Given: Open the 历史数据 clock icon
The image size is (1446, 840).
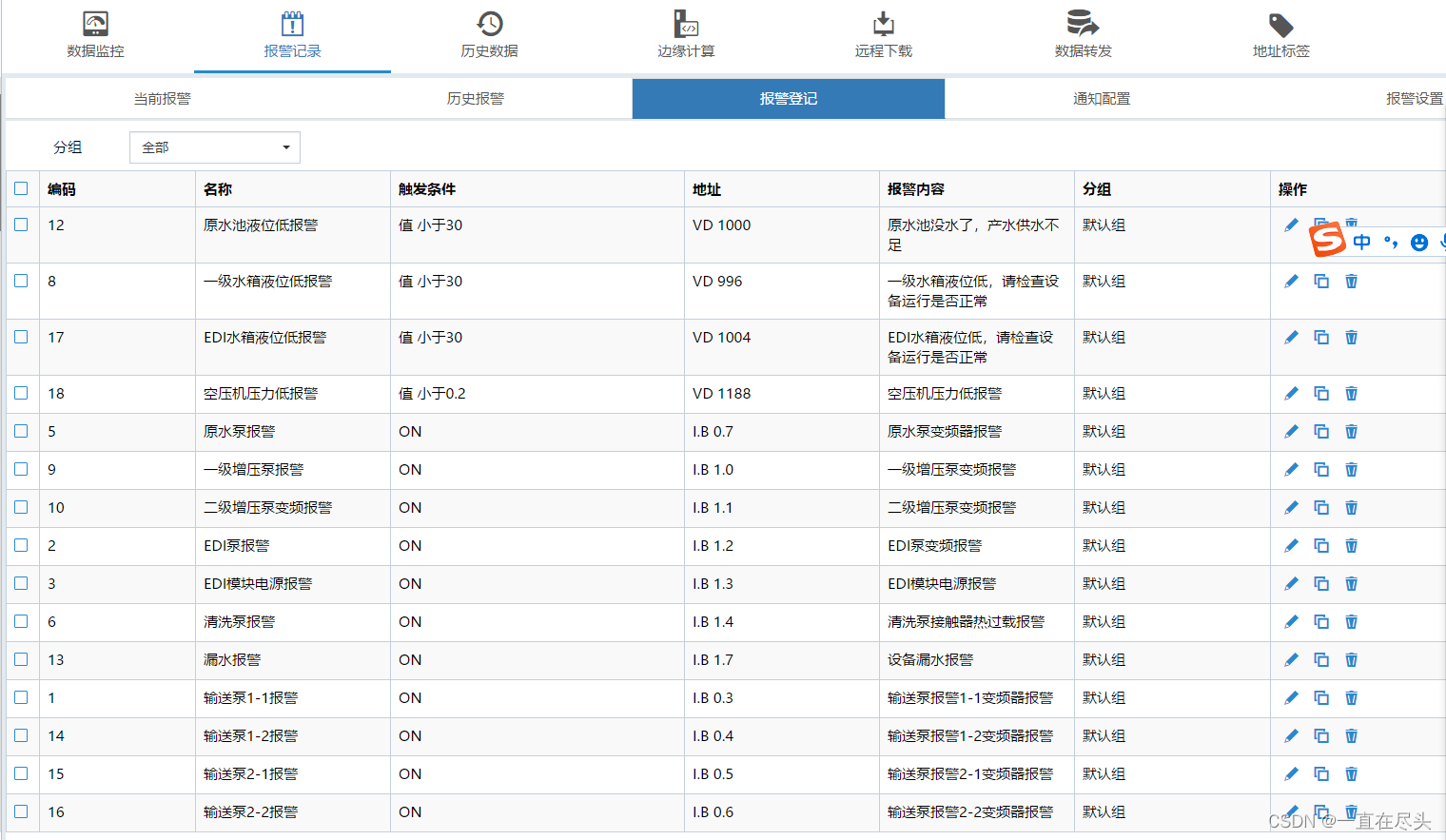Looking at the screenshot, I should [490, 24].
